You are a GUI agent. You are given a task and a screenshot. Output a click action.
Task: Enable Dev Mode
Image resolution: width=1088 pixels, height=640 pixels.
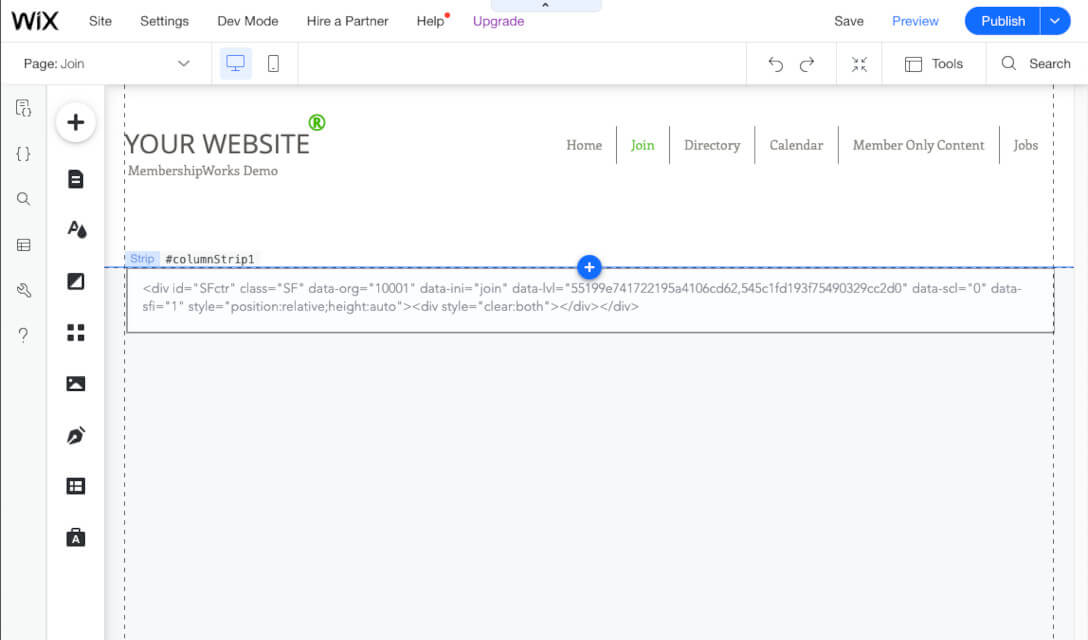coord(248,20)
